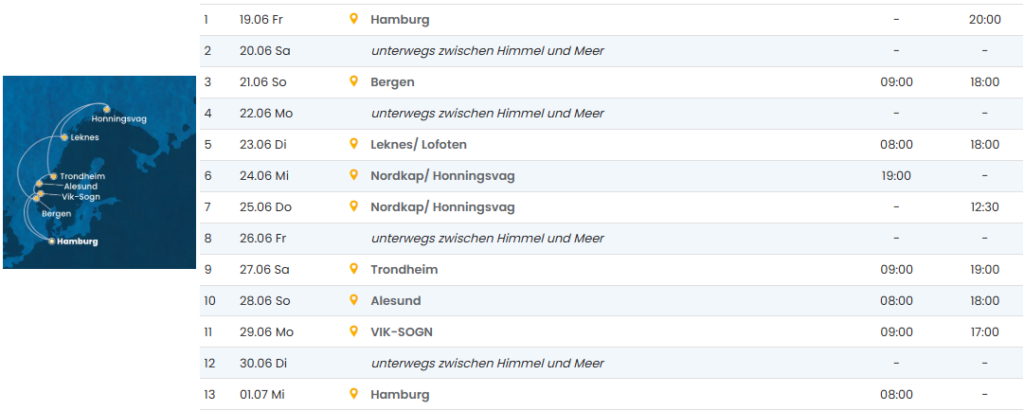The width and height of the screenshot is (1024, 411).
Task: Select the Bergen port link
Action: [x=392, y=82]
